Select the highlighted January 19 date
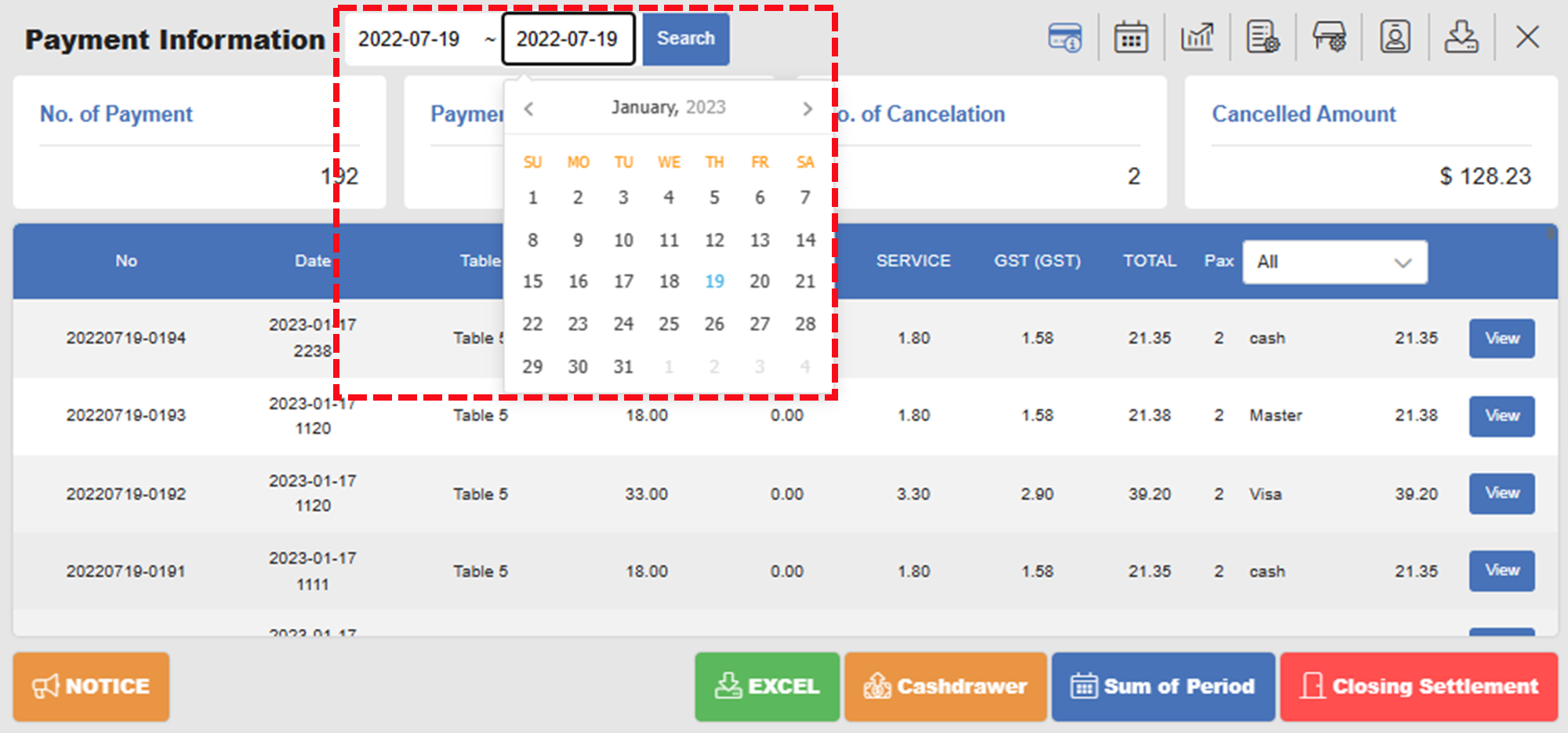 coord(714,281)
